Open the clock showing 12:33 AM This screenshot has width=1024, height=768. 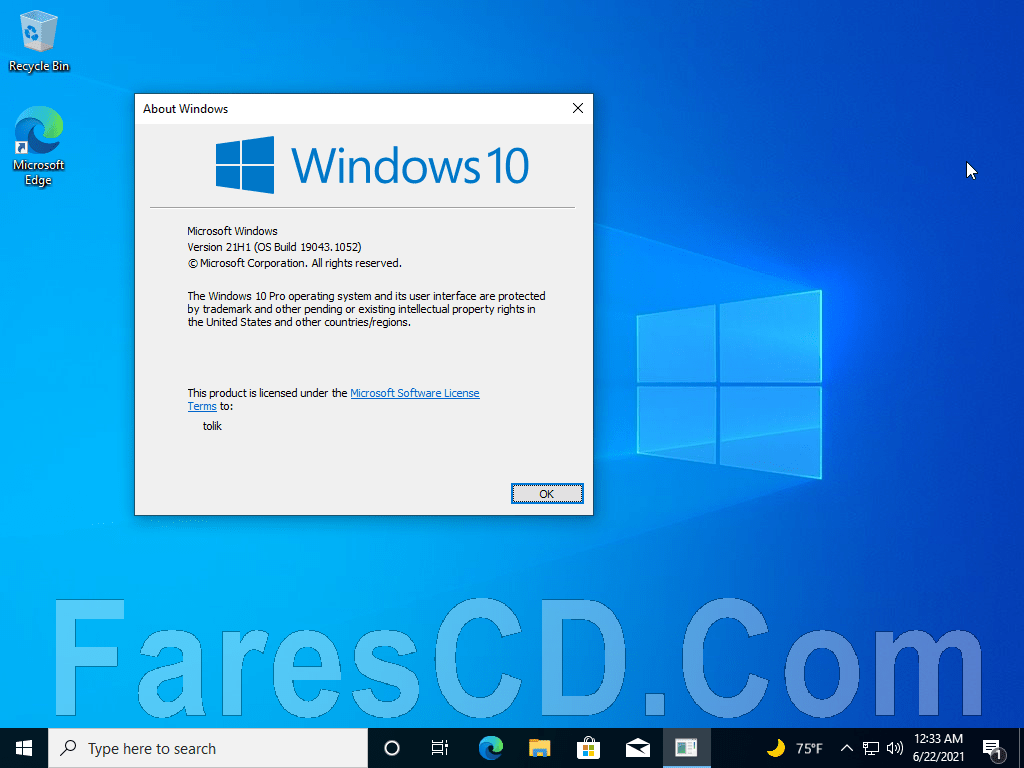(x=938, y=748)
